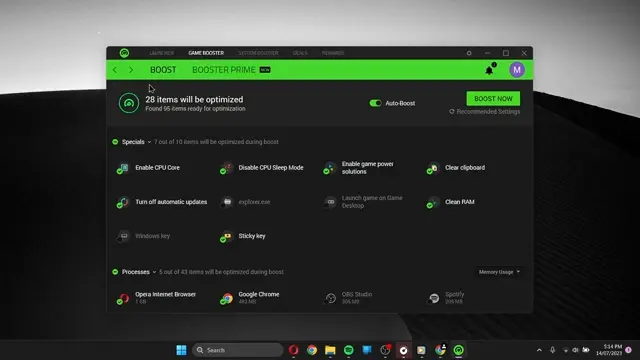Open the clock and date panel

[x=609, y=350]
